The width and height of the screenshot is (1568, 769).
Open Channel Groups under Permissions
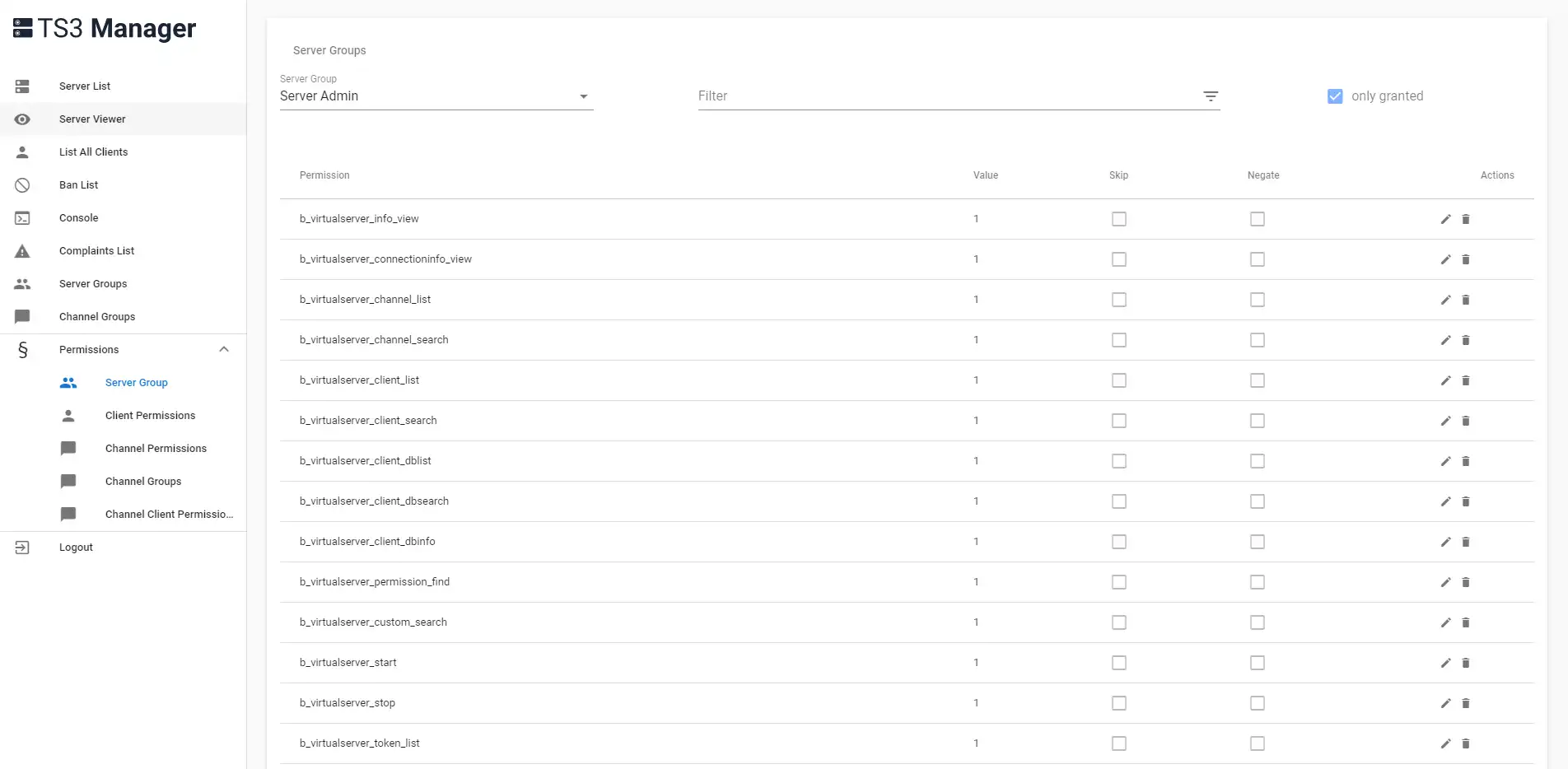point(143,482)
